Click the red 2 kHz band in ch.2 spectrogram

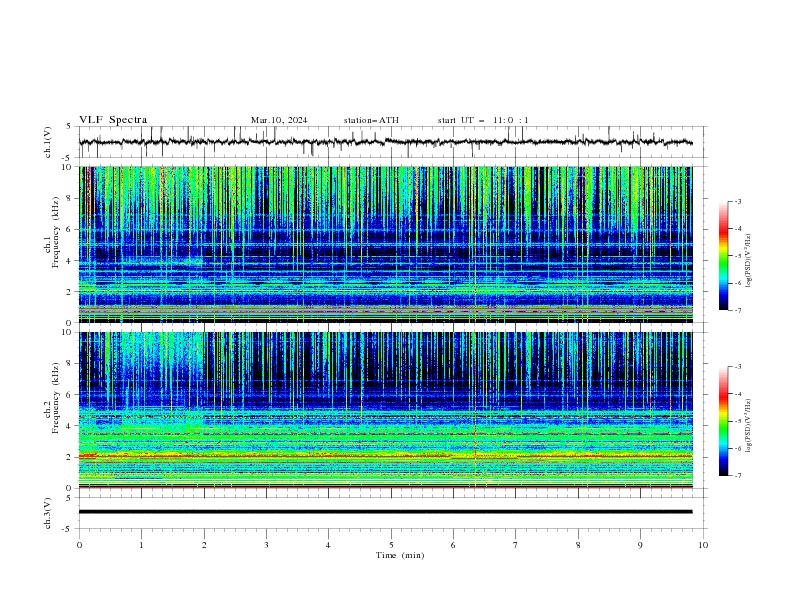point(385,456)
